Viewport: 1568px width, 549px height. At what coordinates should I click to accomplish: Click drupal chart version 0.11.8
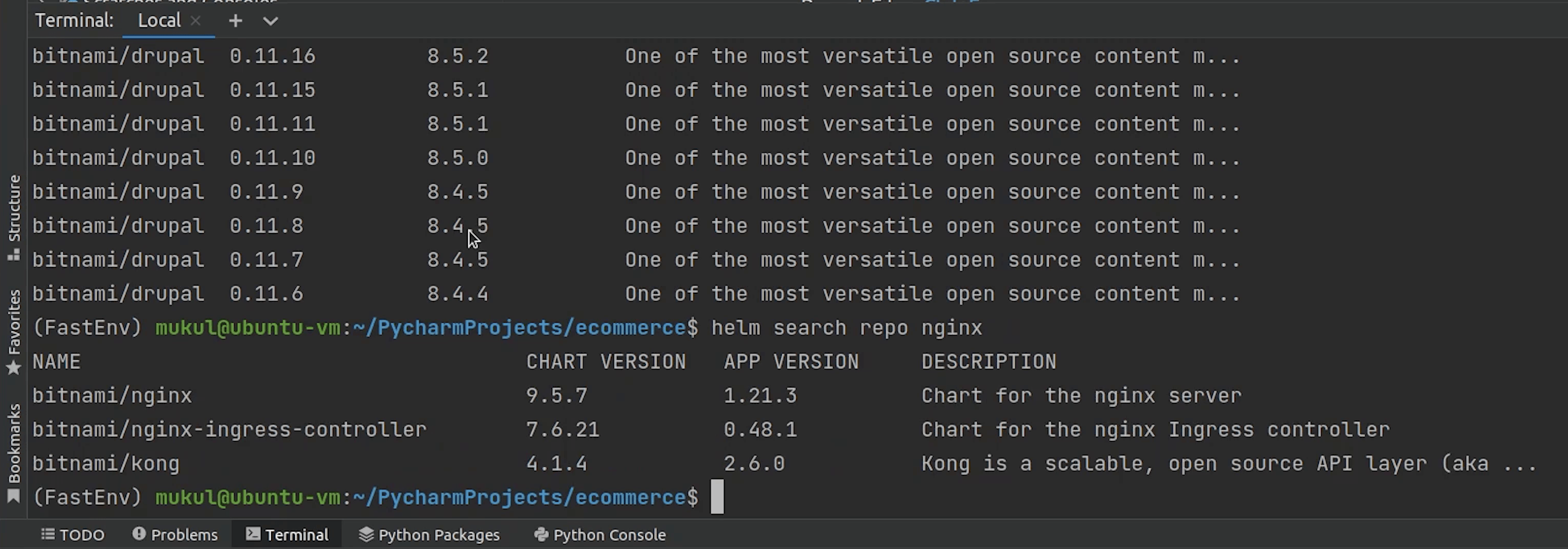point(267,227)
